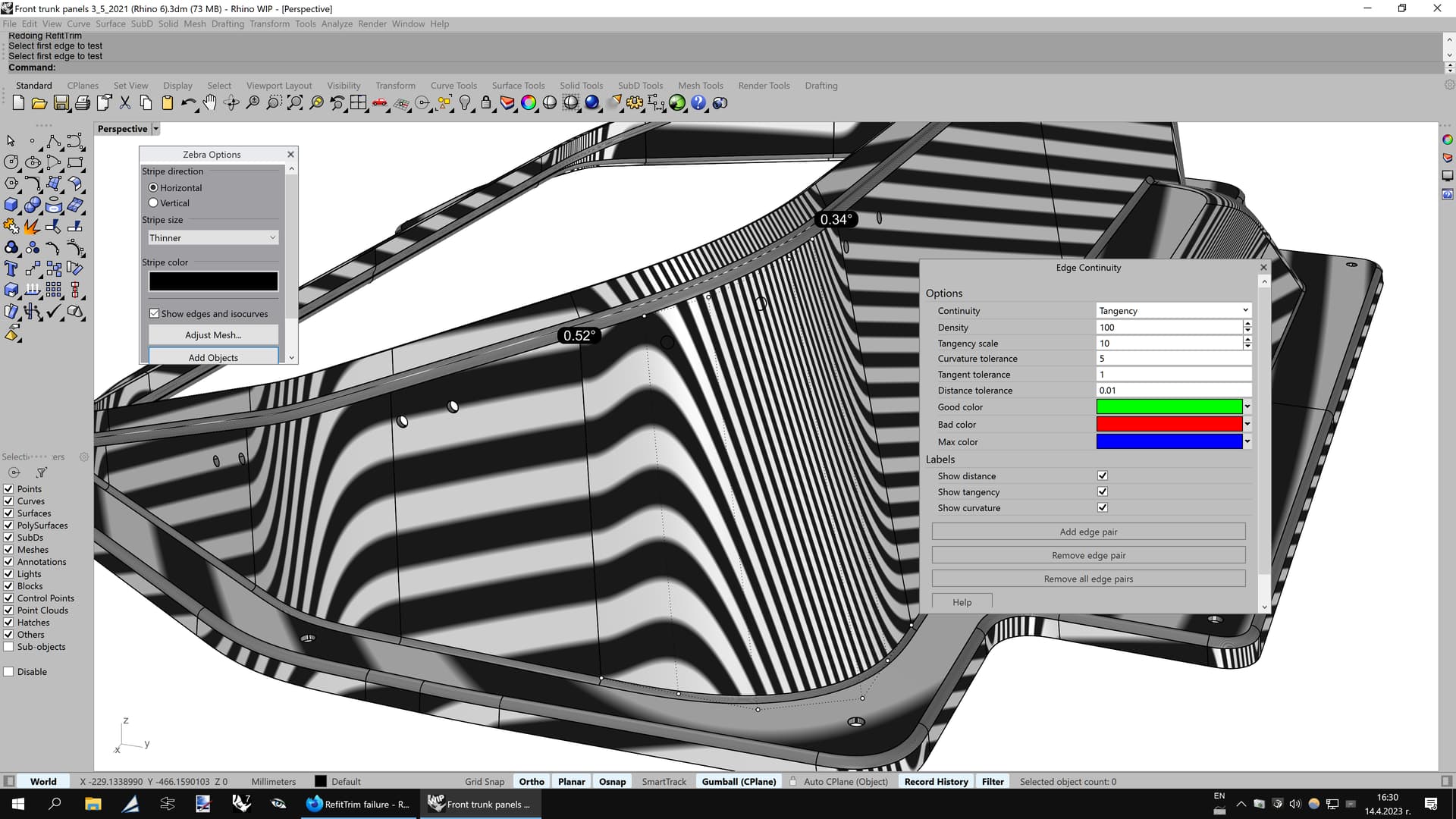This screenshot has width=1456, height=819.
Task: Click the Add edge pair button
Action: pos(1088,532)
